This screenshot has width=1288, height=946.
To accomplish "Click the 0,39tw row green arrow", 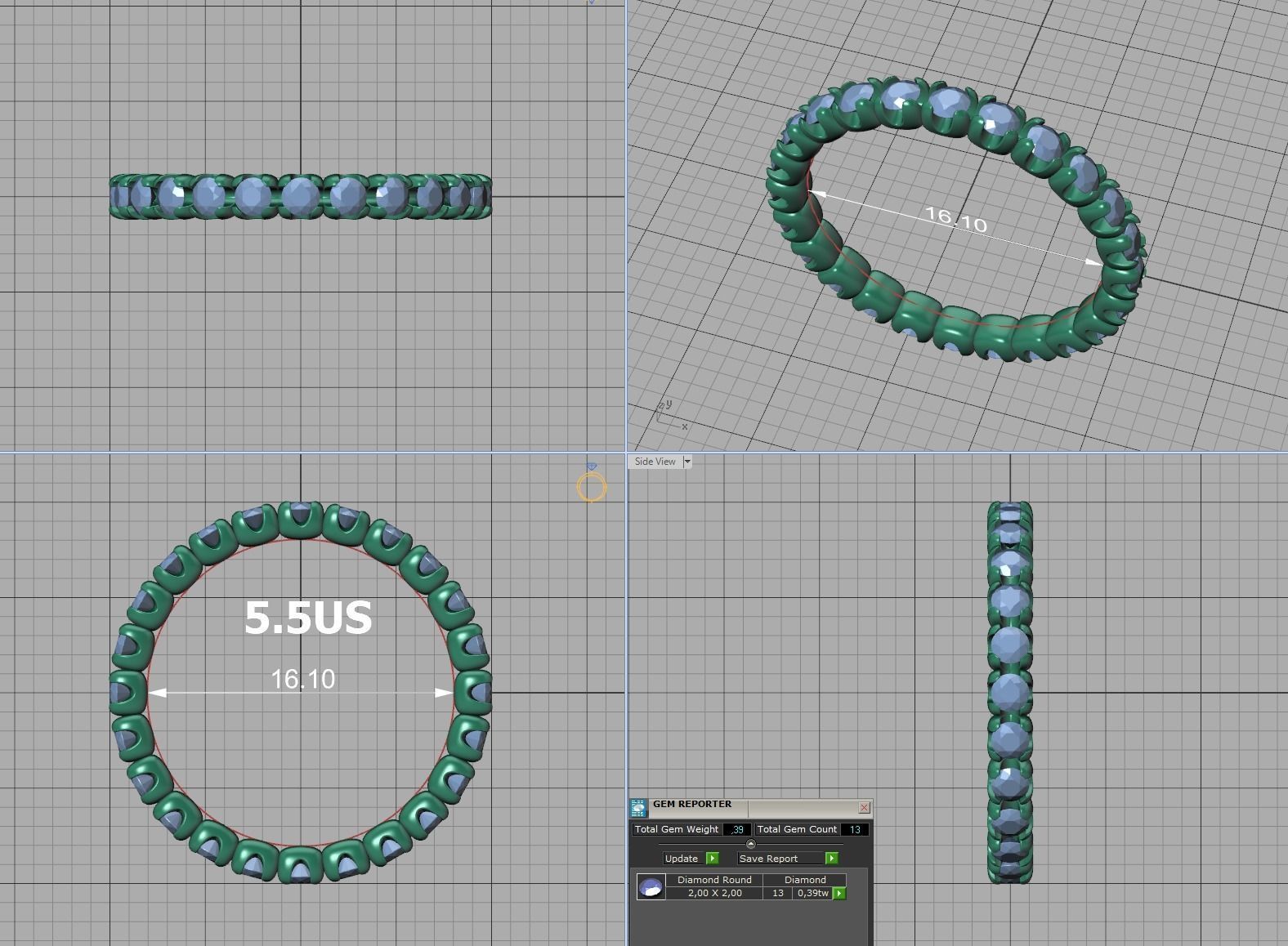I will point(839,893).
